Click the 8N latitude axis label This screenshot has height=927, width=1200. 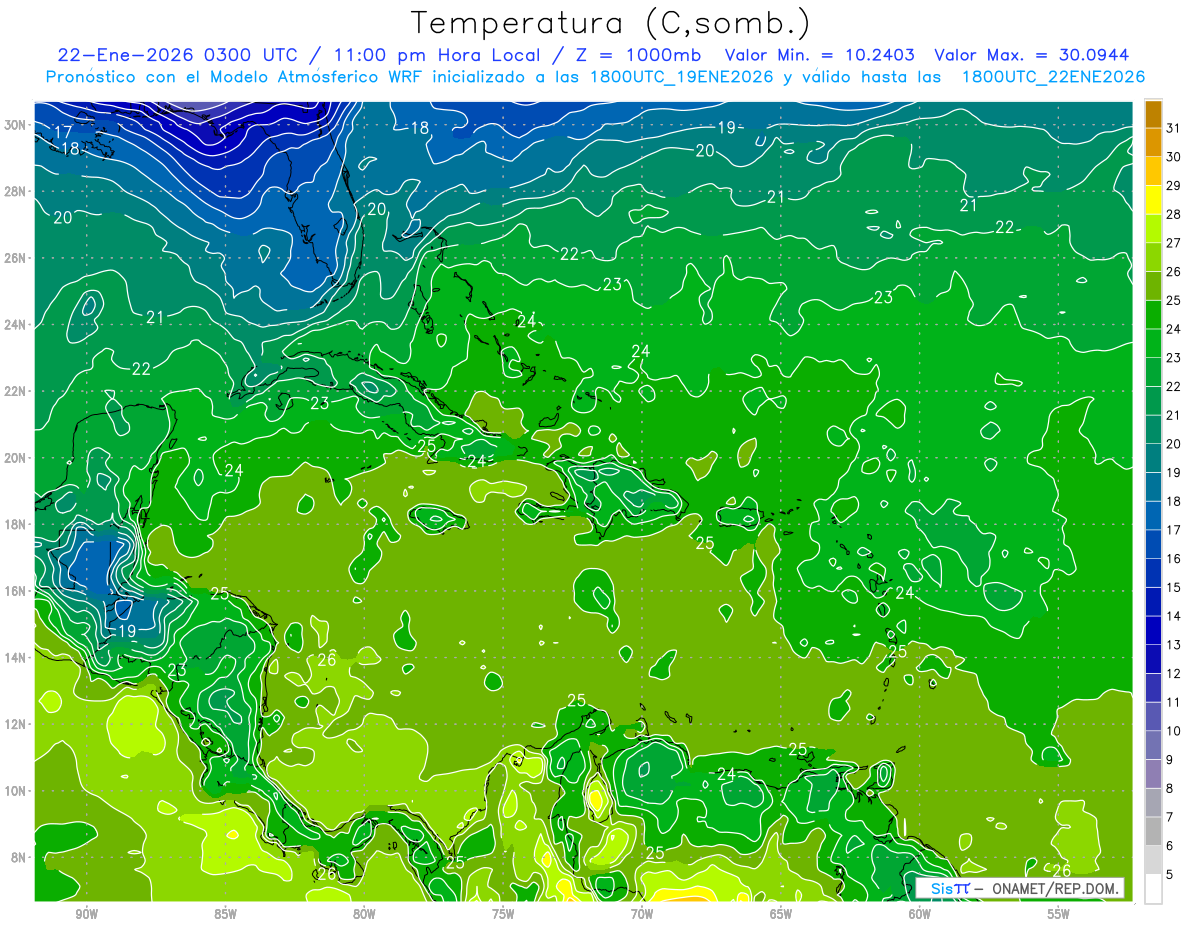click(x=19, y=857)
